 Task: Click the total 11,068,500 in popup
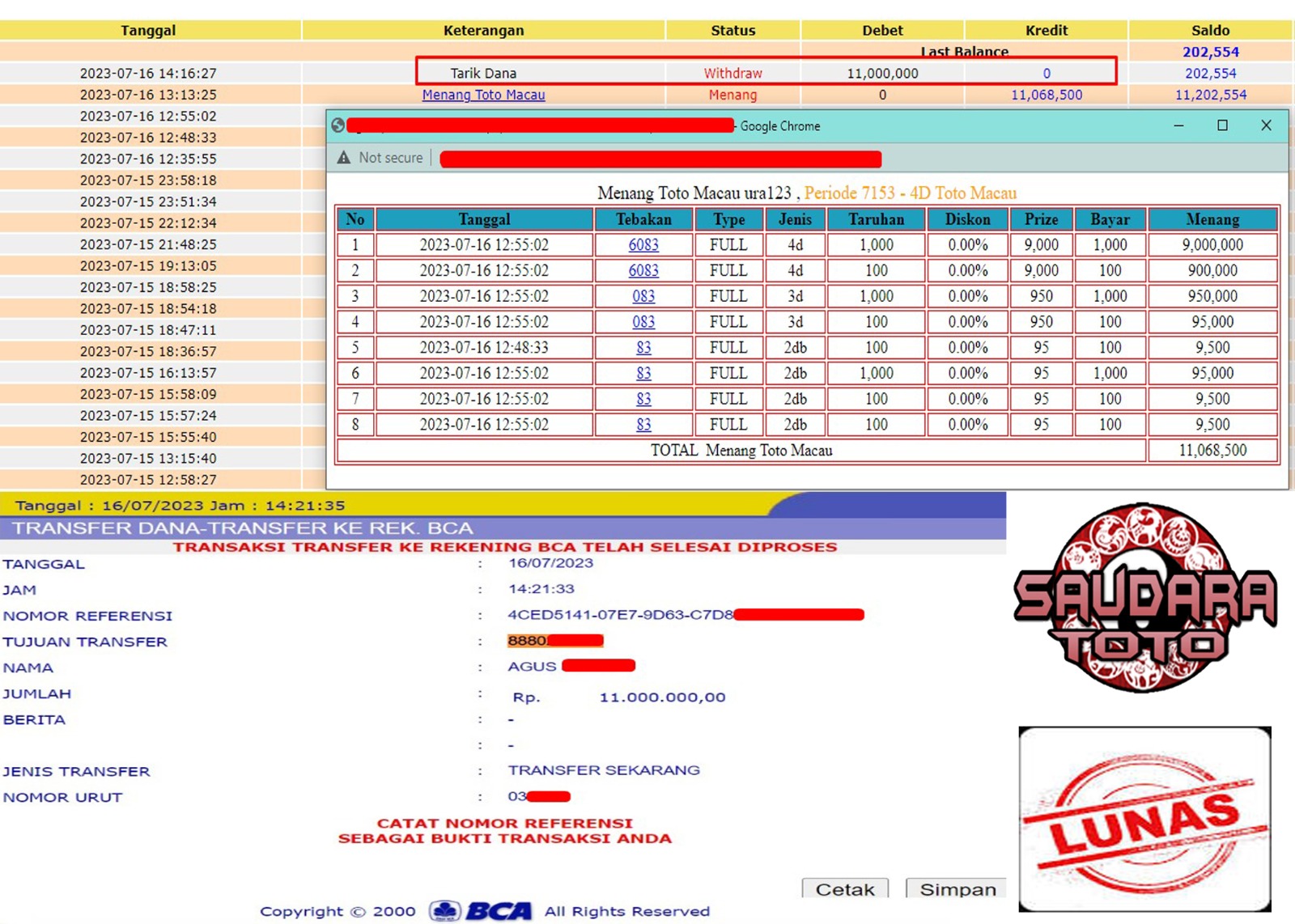(x=1212, y=451)
